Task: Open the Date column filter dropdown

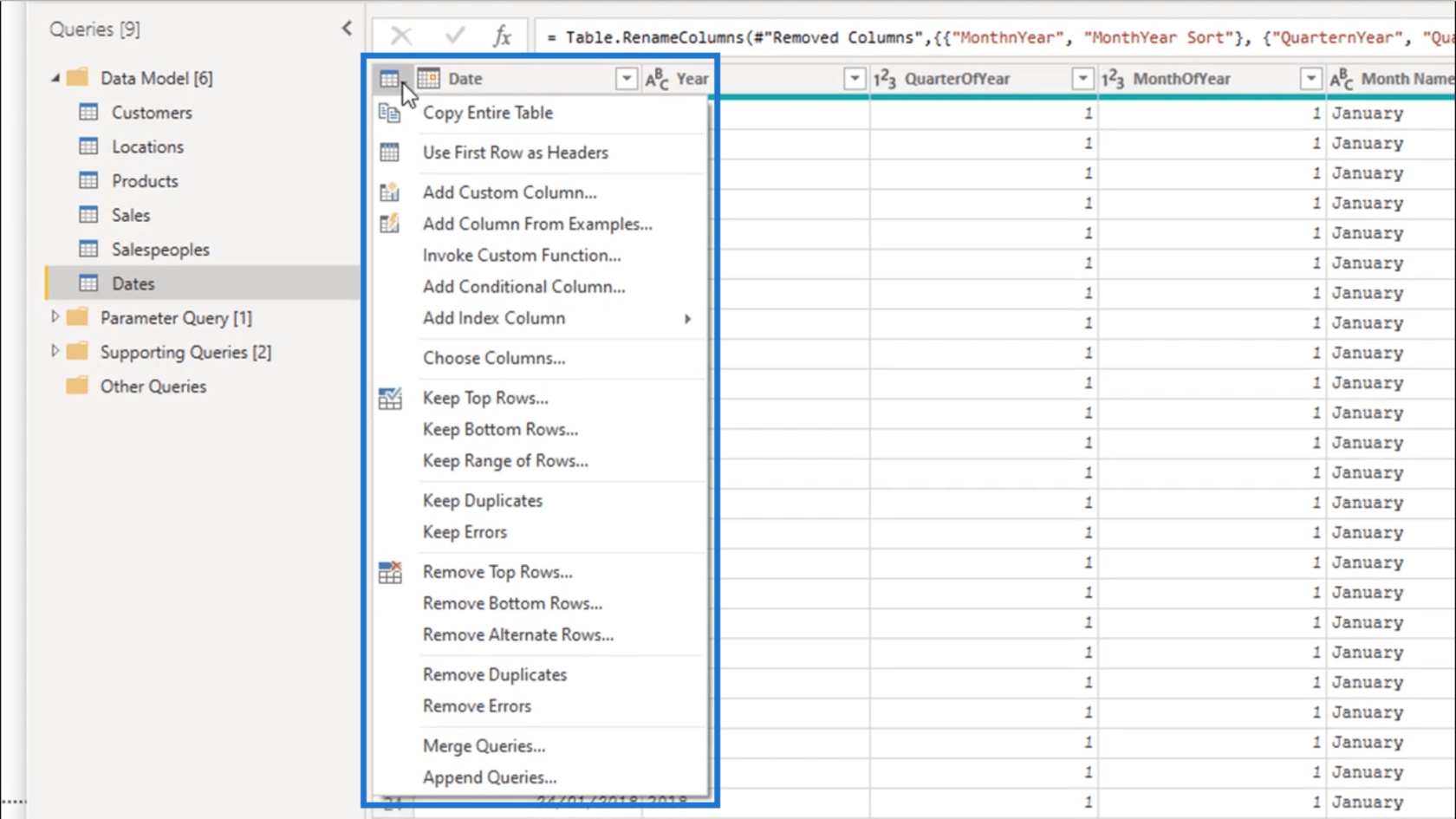Action: tap(627, 79)
